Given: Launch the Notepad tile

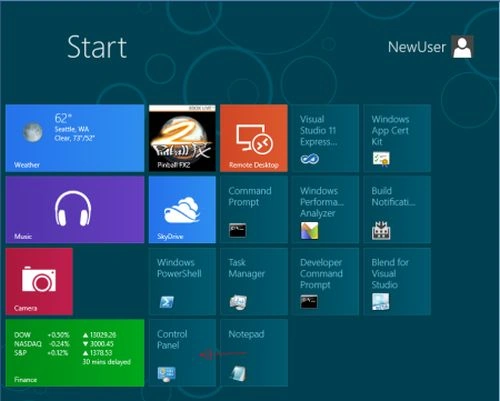Looking at the screenshot, I should tap(254, 353).
